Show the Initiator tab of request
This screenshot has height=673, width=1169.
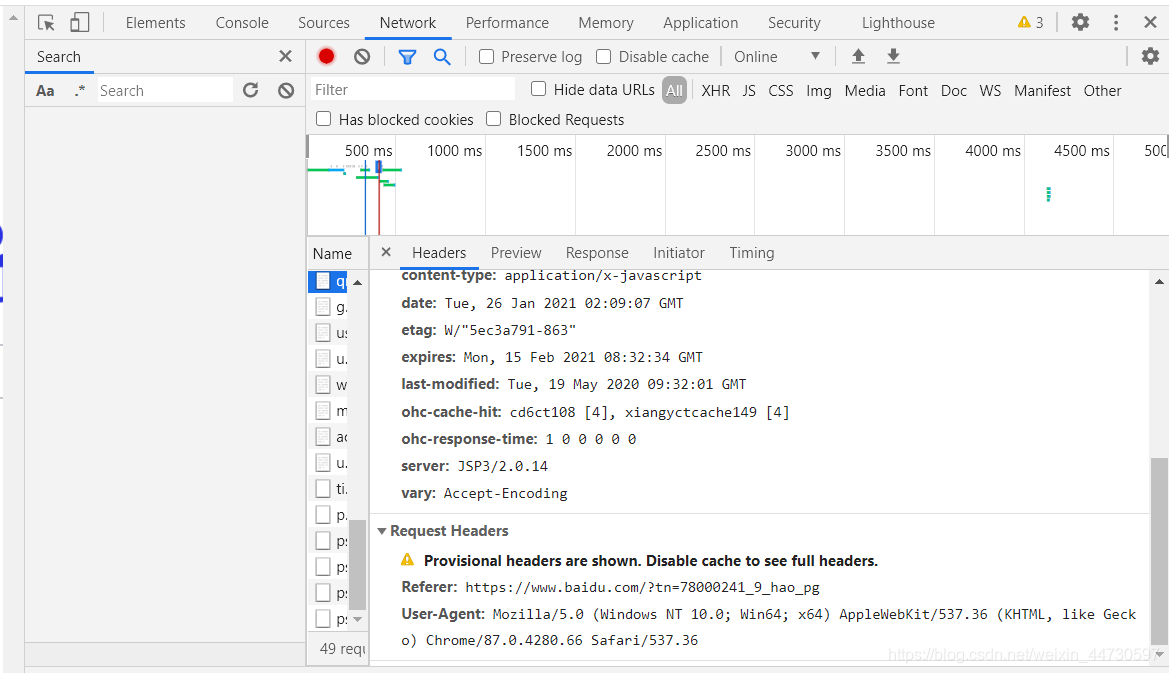click(x=678, y=253)
